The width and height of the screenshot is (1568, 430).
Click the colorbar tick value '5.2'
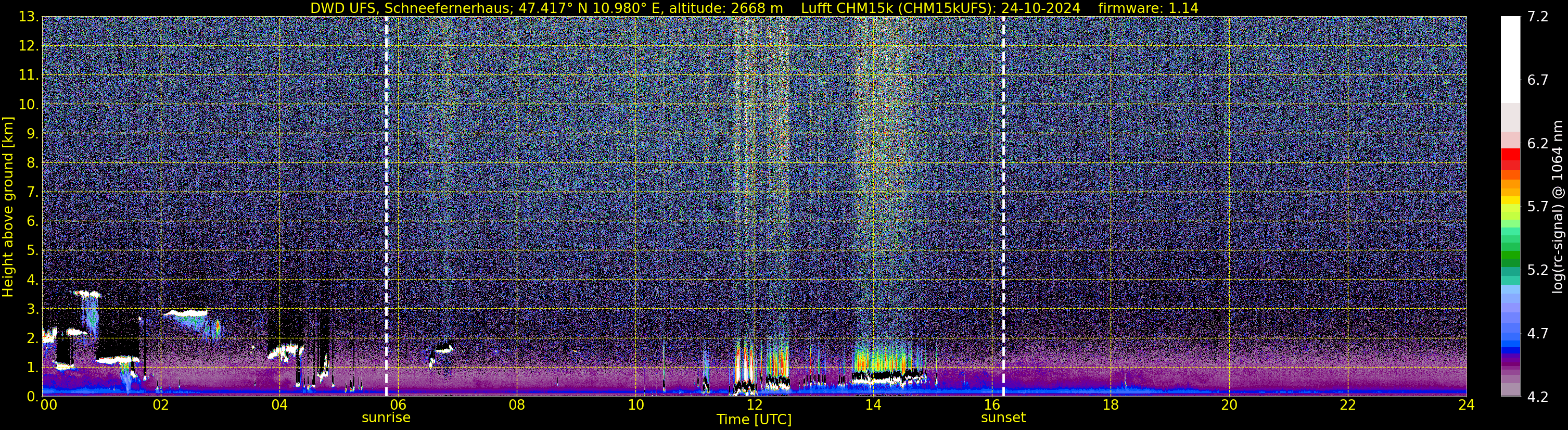click(x=1538, y=270)
